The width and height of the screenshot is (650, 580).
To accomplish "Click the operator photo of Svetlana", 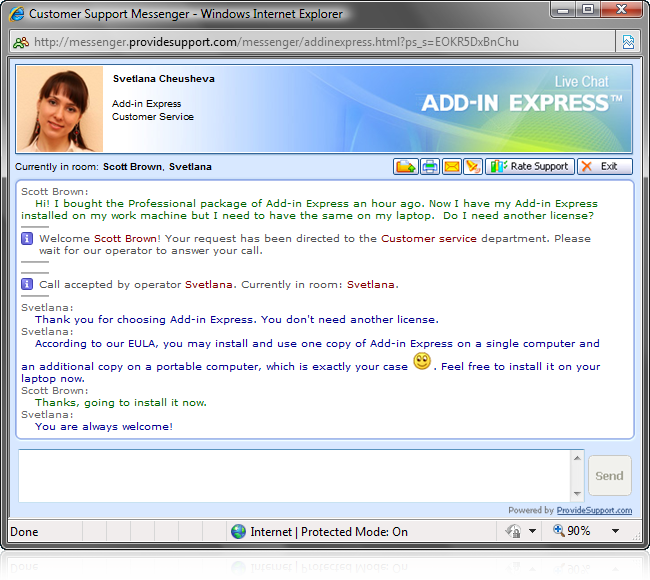I will tap(60, 109).
